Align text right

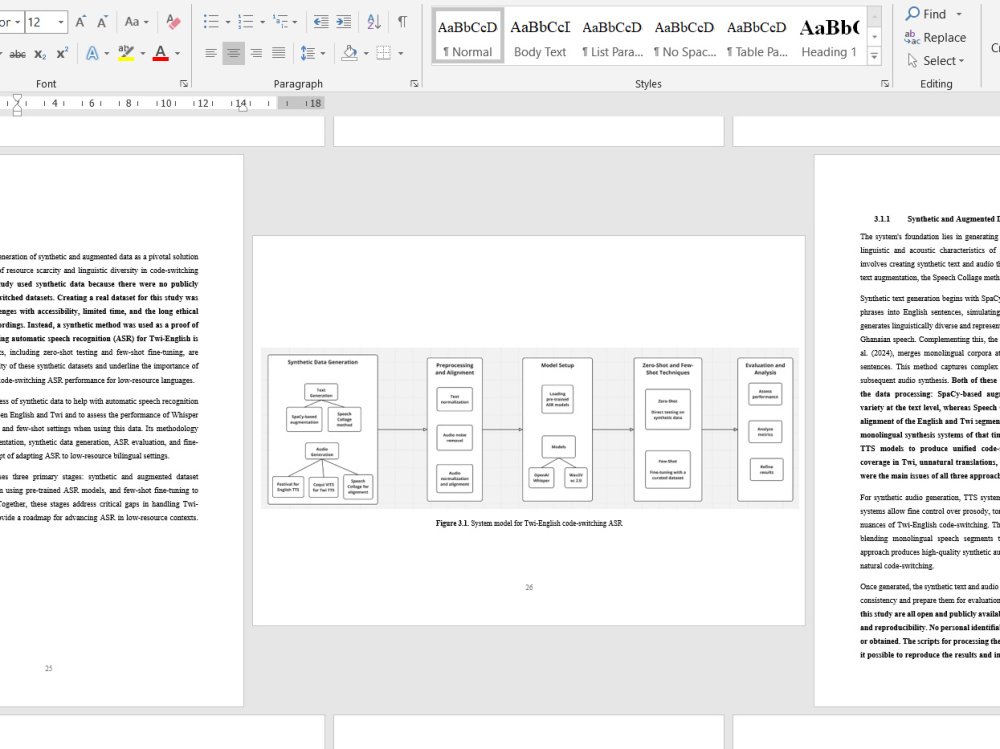pyautogui.click(x=256, y=53)
